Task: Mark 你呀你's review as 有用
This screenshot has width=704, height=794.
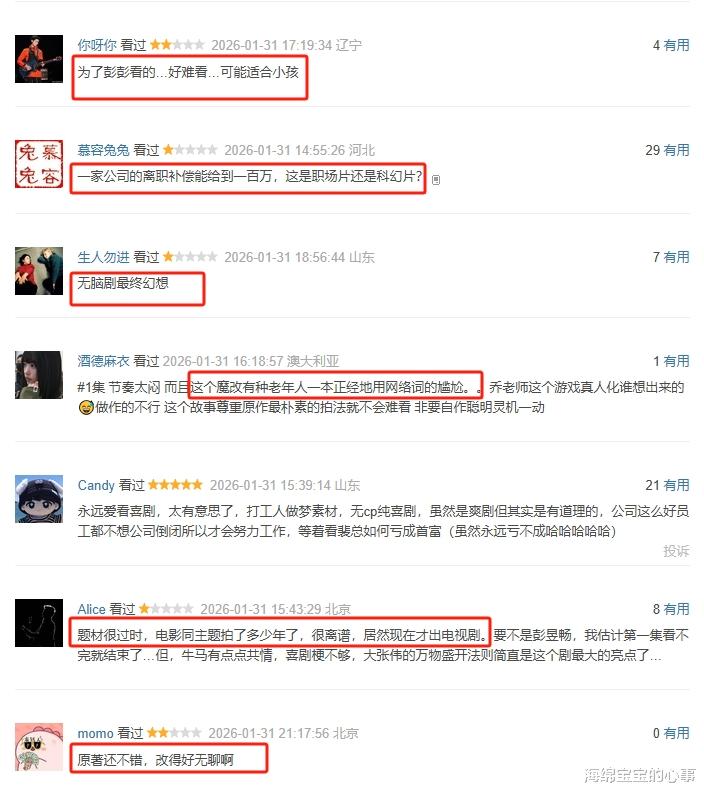Action: [x=676, y=45]
